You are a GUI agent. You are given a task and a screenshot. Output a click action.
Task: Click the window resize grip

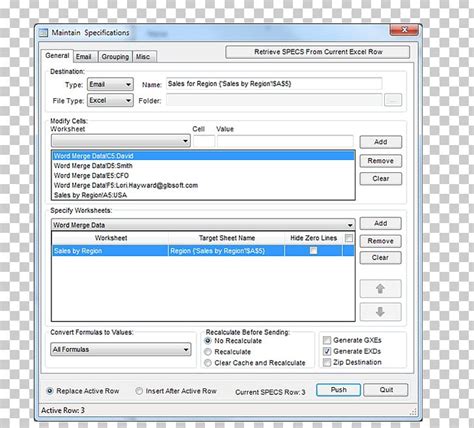[x=413, y=412]
